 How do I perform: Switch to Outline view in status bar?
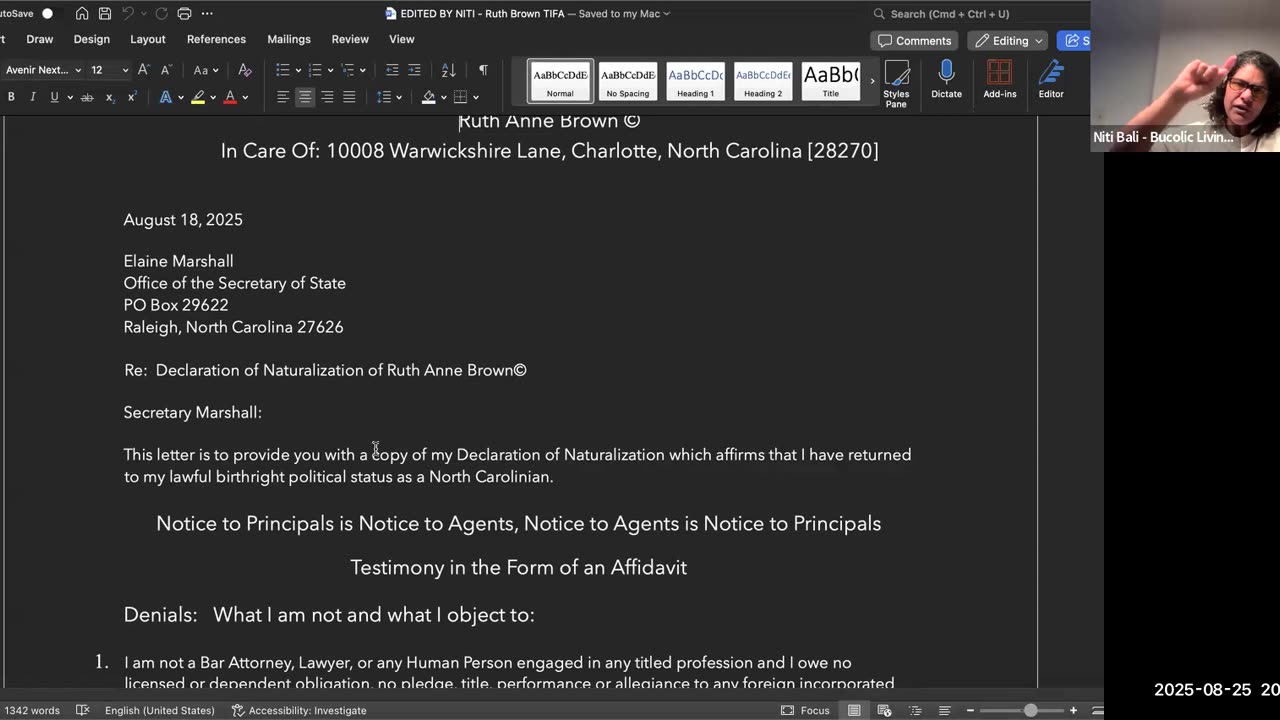pyautogui.click(x=916, y=710)
